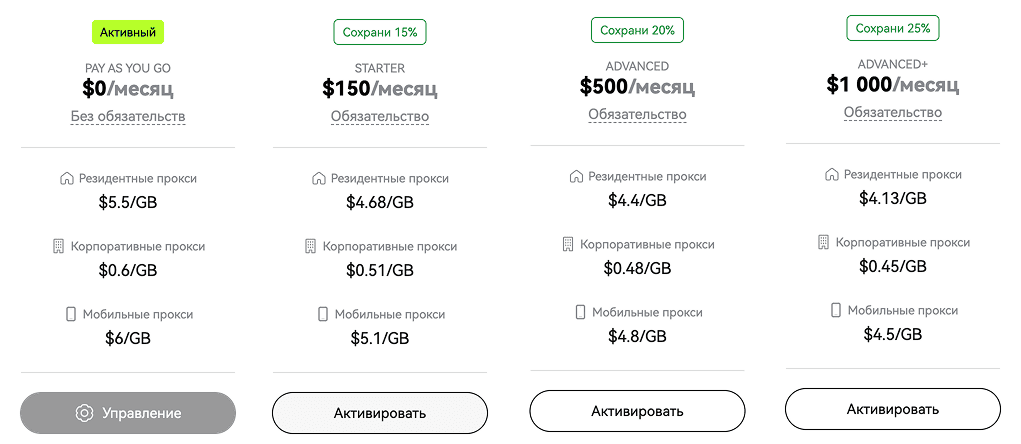
Task: Click the gear icon in the Управление button
Action: point(84,413)
